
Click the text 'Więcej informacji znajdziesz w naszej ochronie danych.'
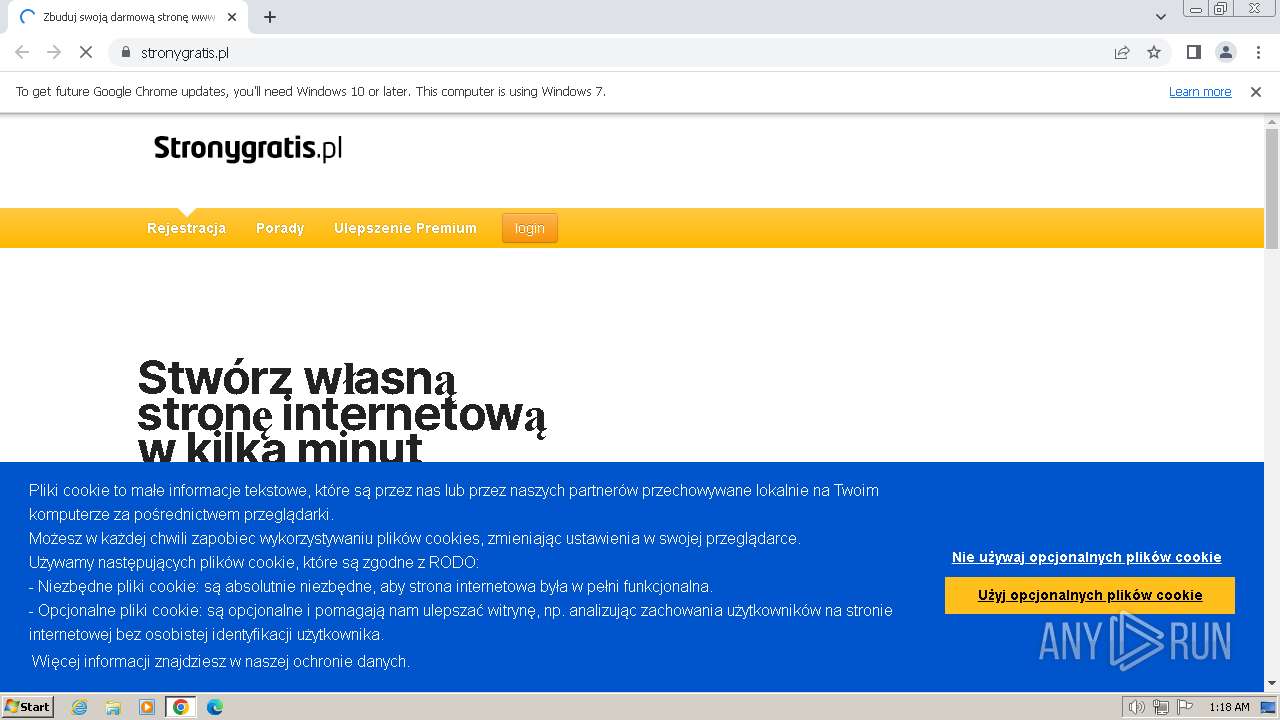click(x=221, y=661)
